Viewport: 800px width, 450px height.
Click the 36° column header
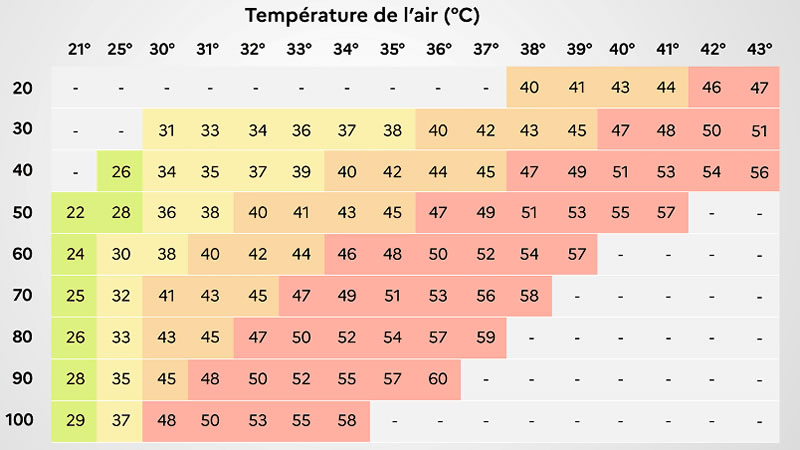439,49
